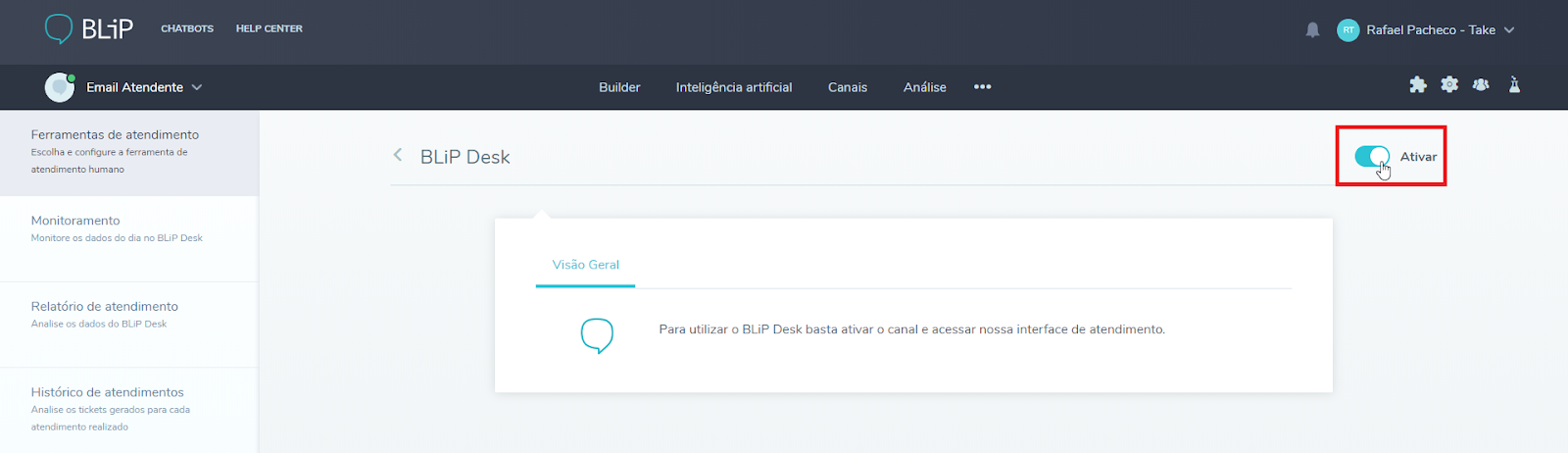Viewport: 1568px width, 453px height.
Task: Expand the Email Atendente chatbot dropdown
Action: pyautogui.click(x=197, y=87)
